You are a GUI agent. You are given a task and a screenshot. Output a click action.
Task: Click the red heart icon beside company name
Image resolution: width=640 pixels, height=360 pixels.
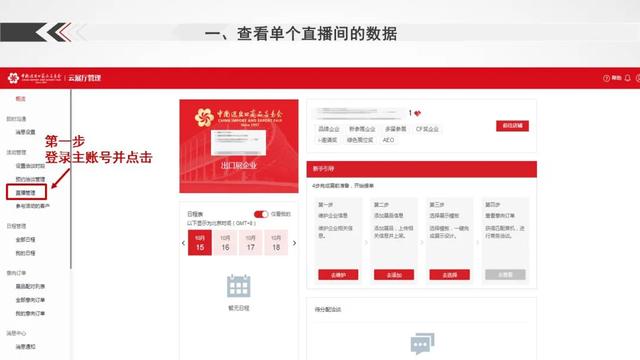point(418,113)
